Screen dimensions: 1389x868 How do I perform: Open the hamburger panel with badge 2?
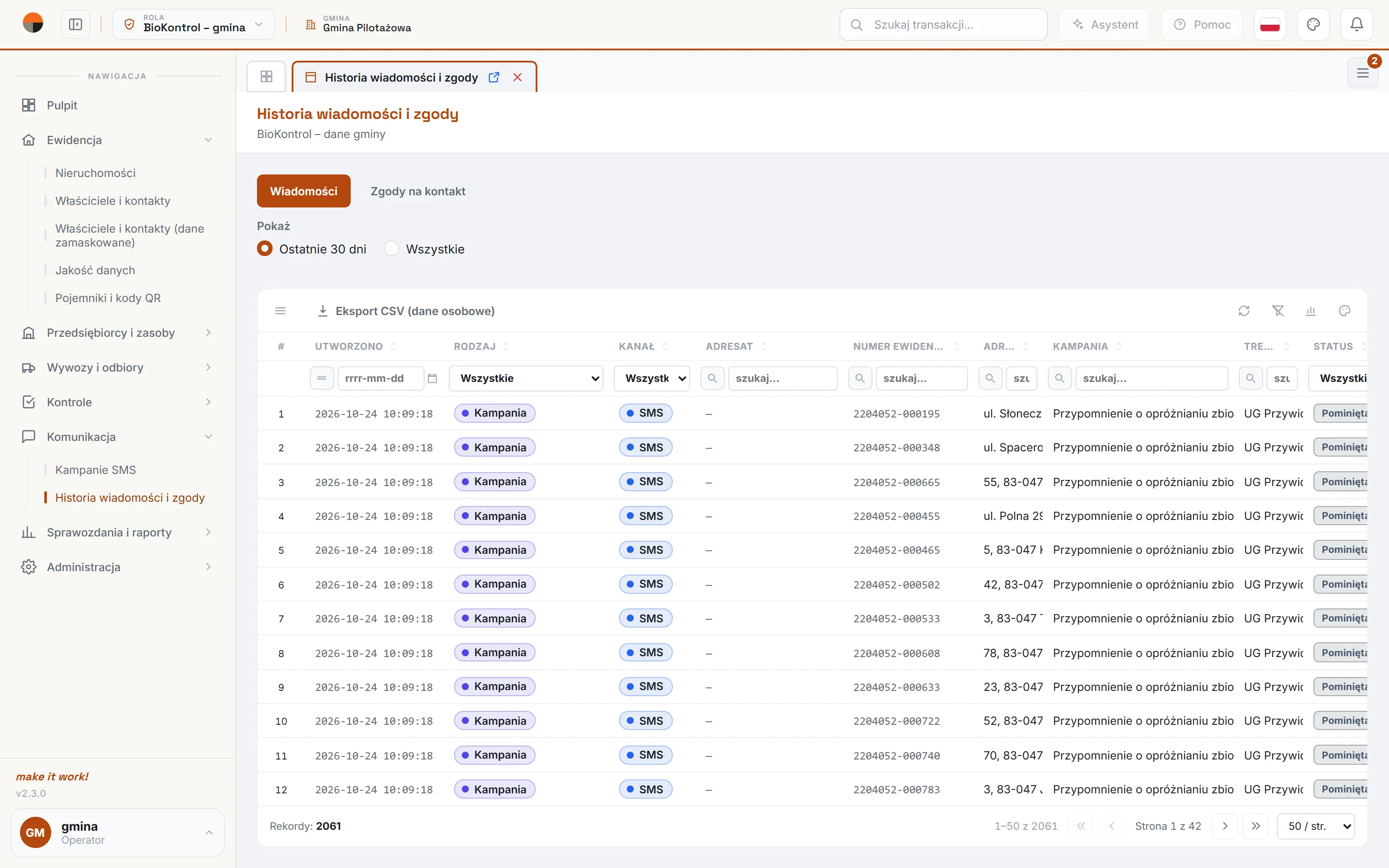point(1363,73)
